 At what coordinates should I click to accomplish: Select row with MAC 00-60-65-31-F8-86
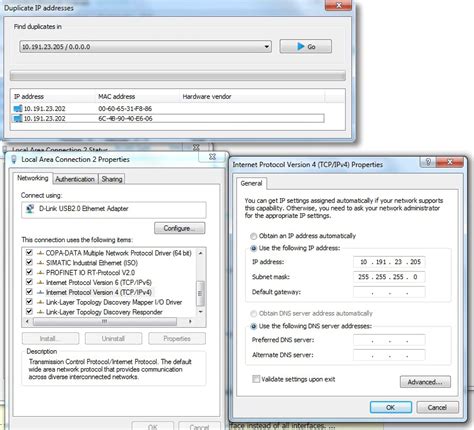coord(168,109)
